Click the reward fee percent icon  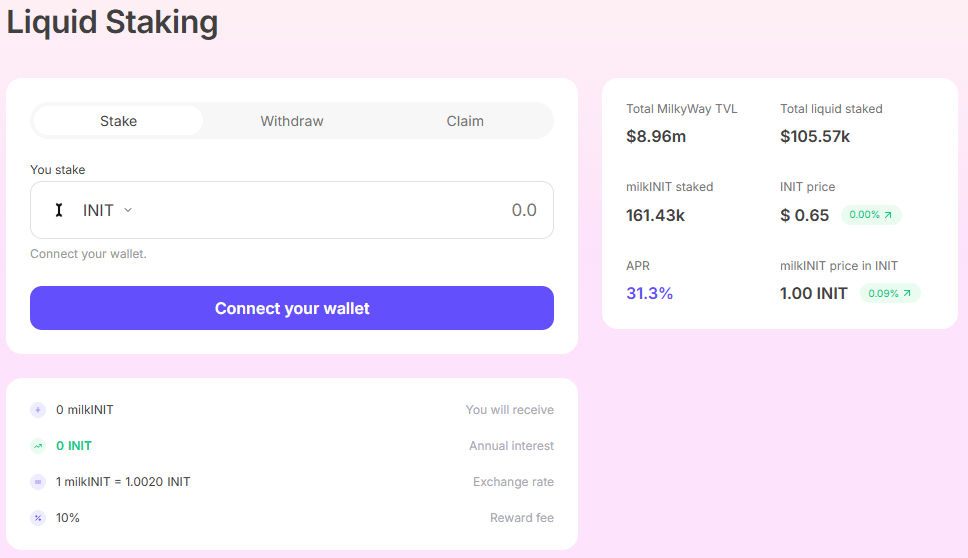point(38,518)
